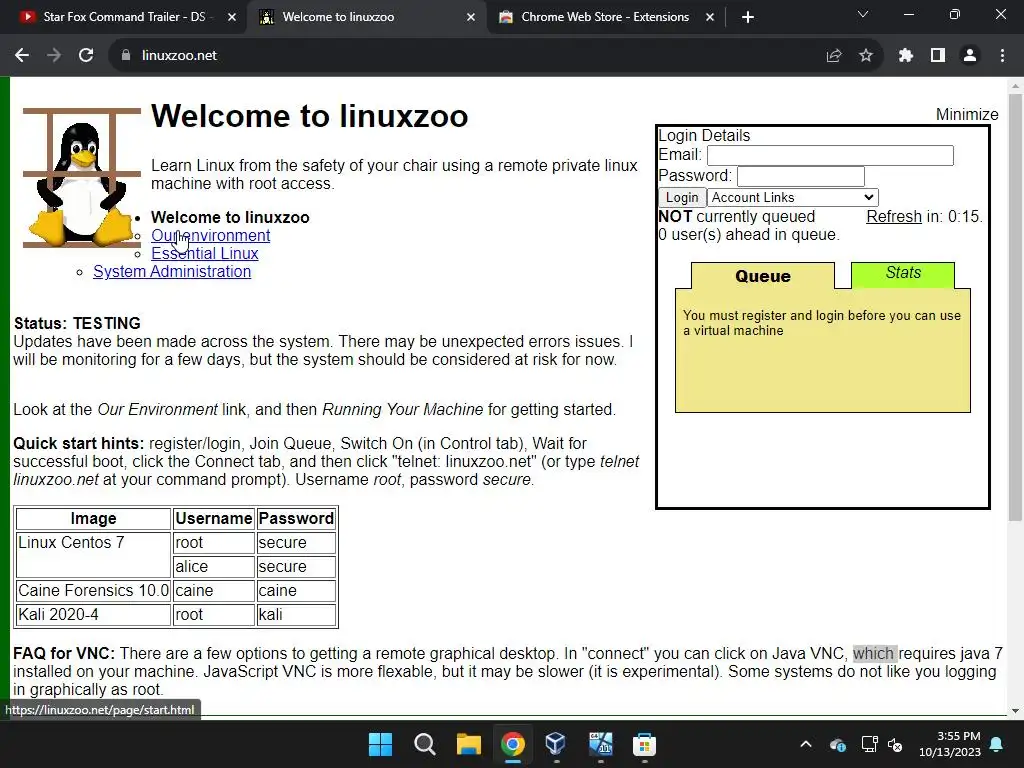This screenshot has height=768, width=1024.
Task: Switch to the green Stats tab
Action: [903, 273]
